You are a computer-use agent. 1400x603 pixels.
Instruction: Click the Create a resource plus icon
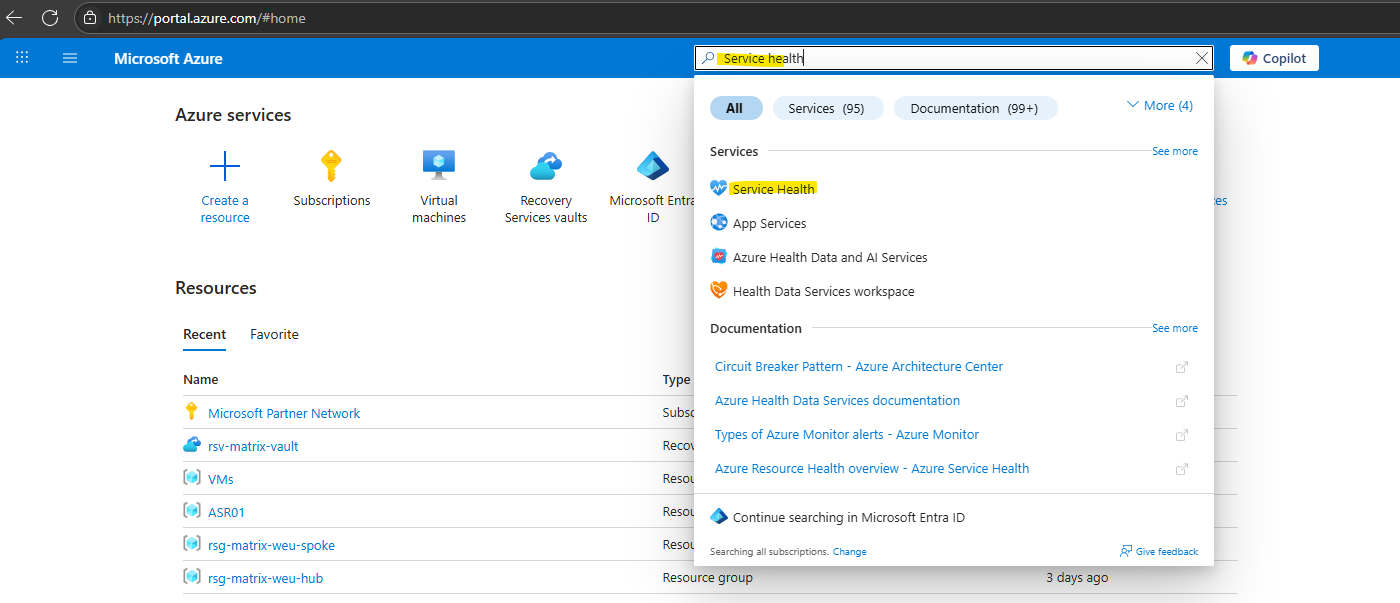[225, 165]
